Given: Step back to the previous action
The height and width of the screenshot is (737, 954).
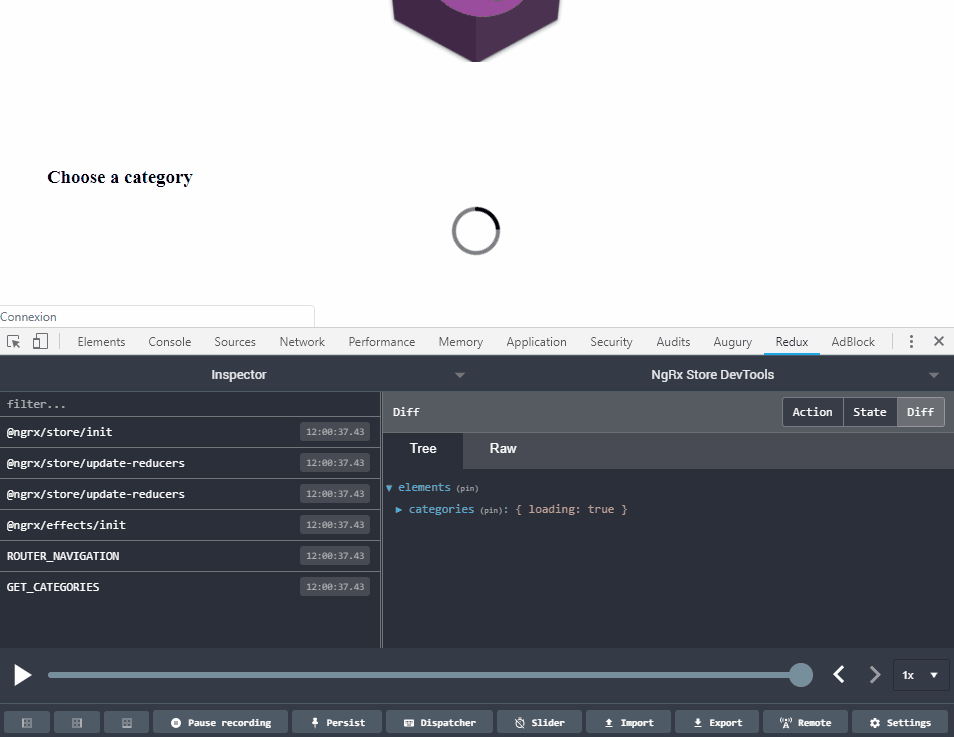Looking at the screenshot, I should coord(839,674).
